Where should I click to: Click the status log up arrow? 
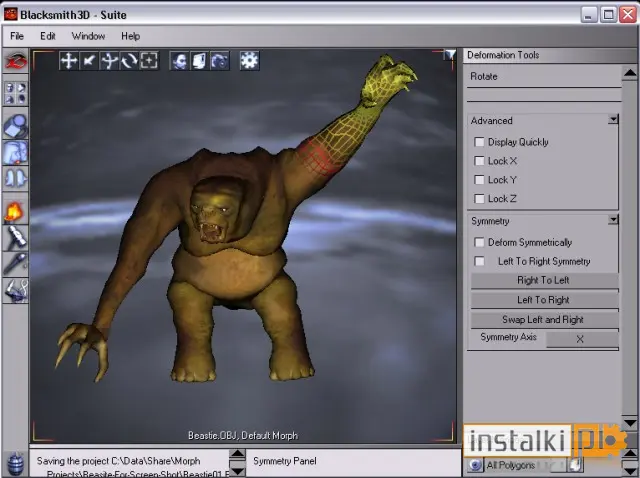pos(237,454)
